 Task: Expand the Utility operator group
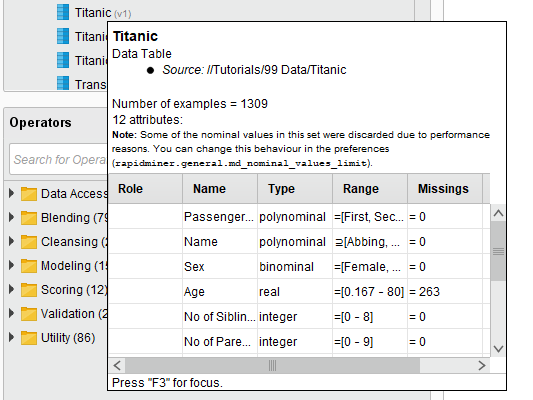[11, 337]
